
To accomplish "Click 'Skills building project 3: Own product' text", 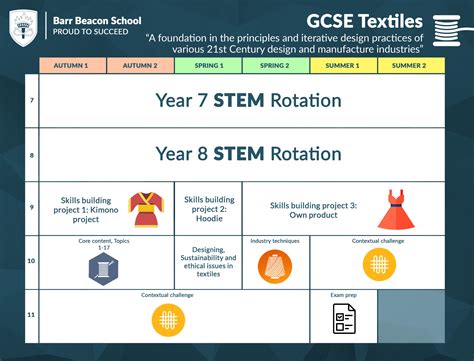I will click(x=313, y=210).
